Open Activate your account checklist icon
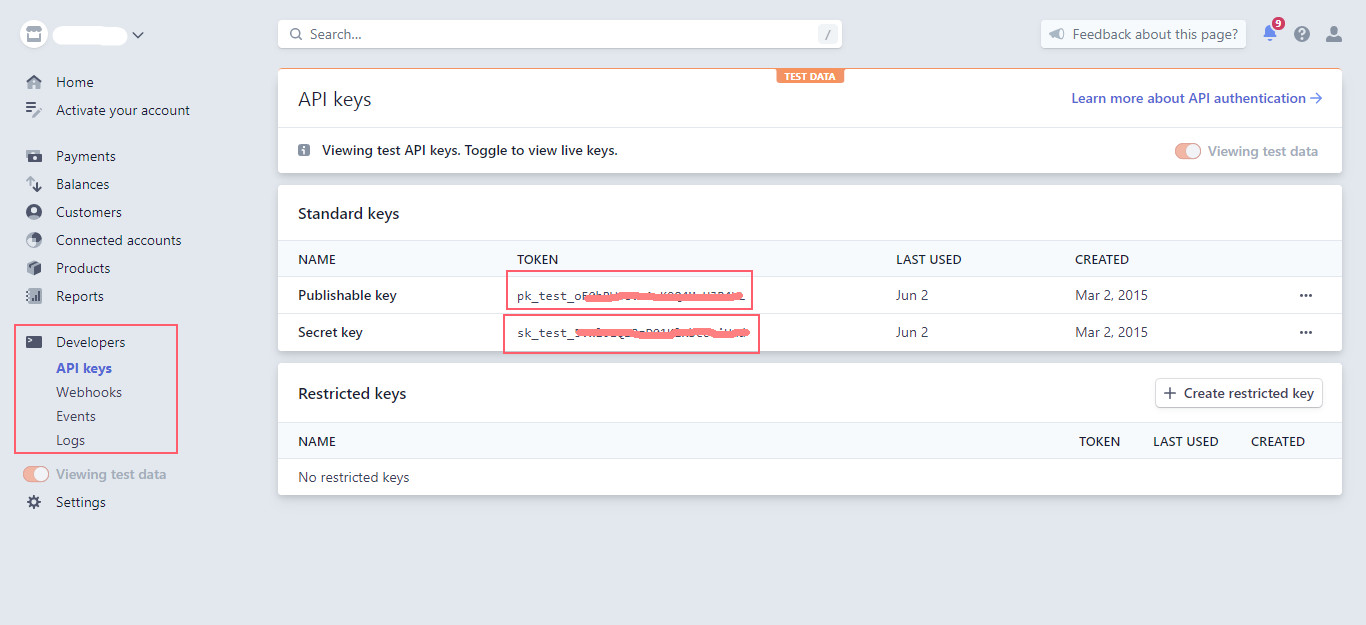This screenshot has width=1366, height=625. 34,110
